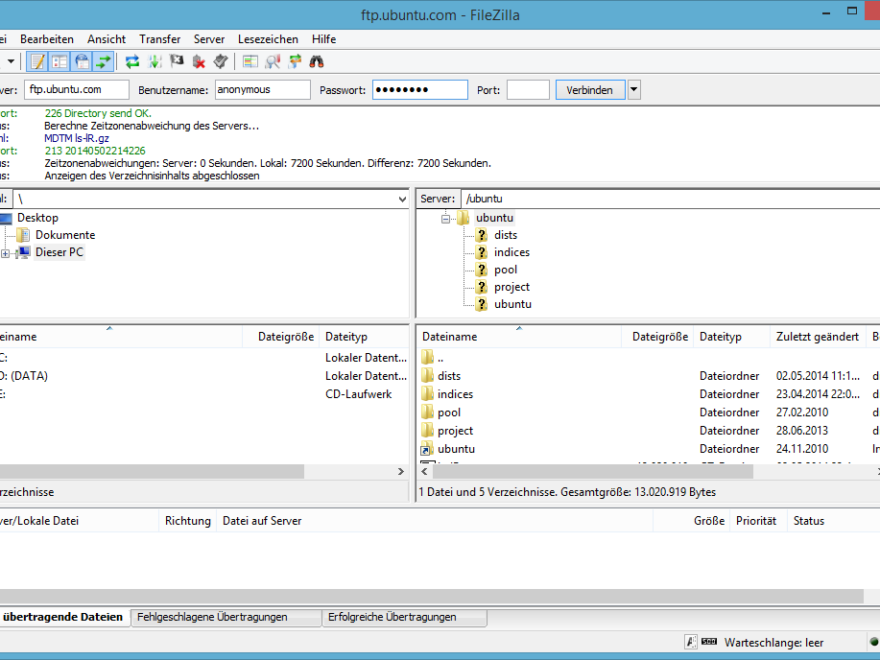Viewport: 880px width, 660px height.
Task: Click the parent directory '..' folder icon
Action: pos(428,358)
